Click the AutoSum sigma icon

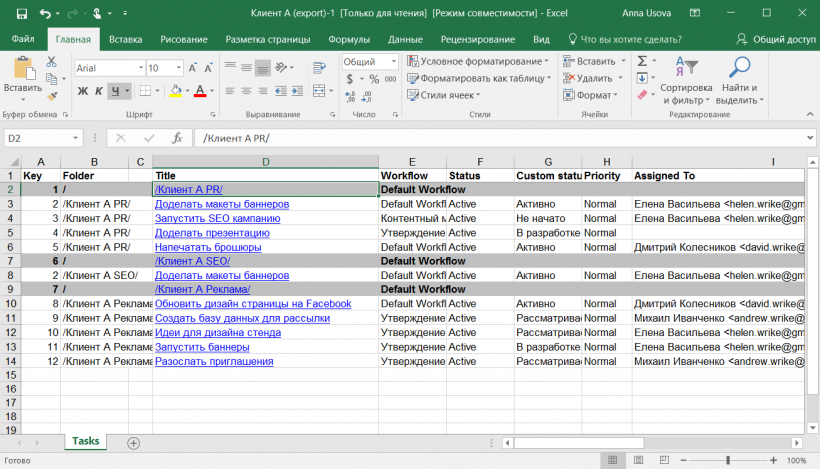(x=642, y=61)
